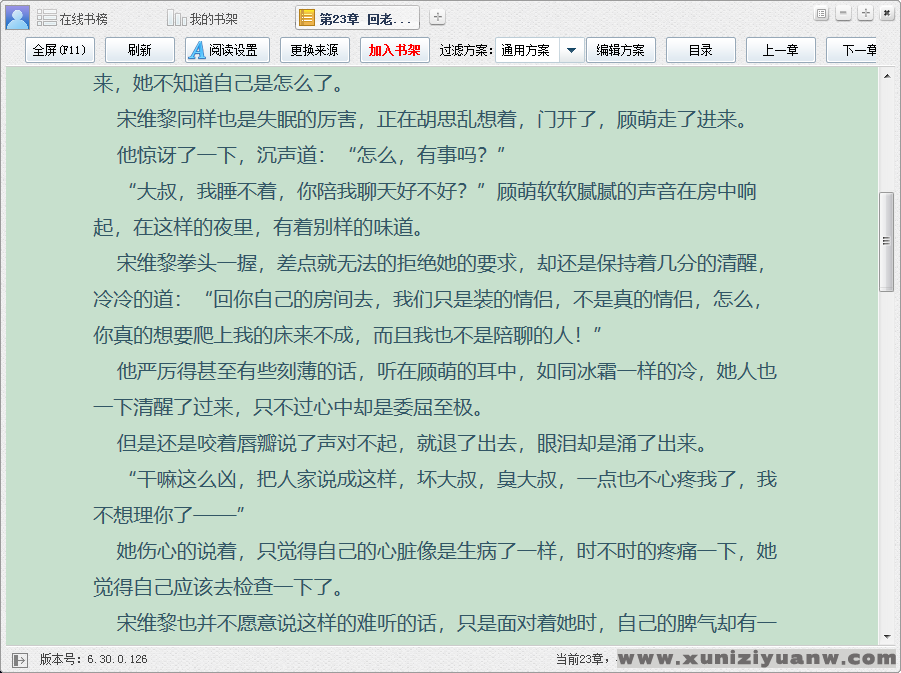Refresh the page with 刷新
The width and height of the screenshot is (901, 673).
(139, 50)
